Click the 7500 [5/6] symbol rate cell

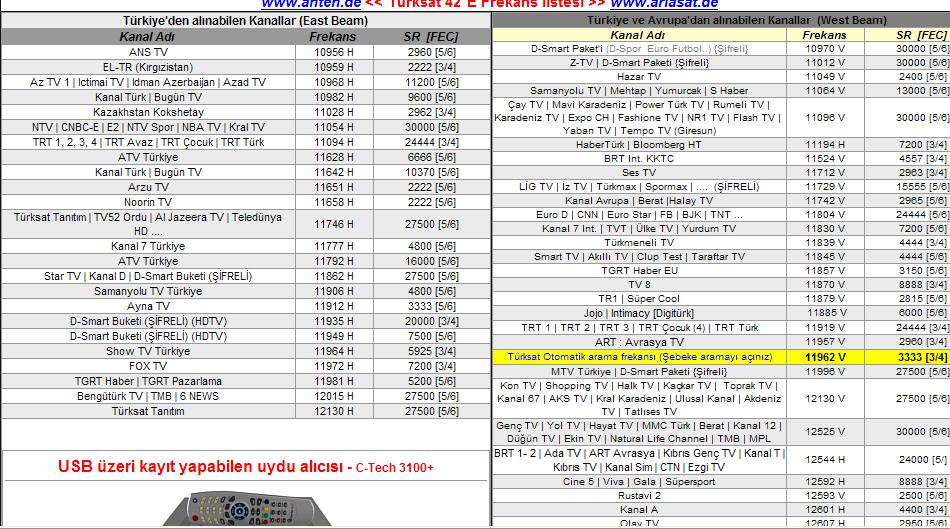(432, 336)
